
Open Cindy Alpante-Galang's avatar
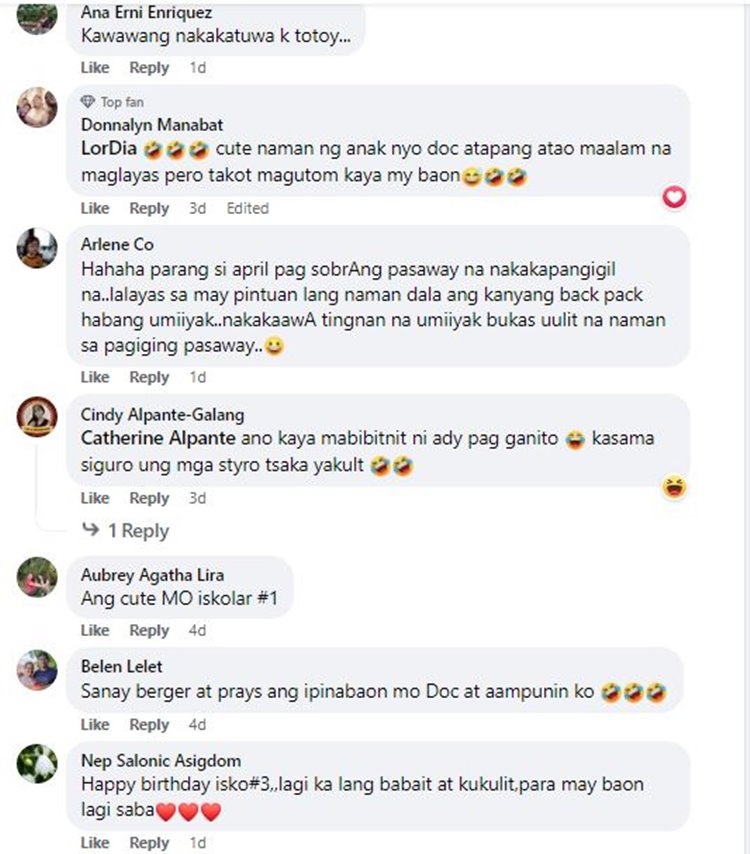click(37, 417)
